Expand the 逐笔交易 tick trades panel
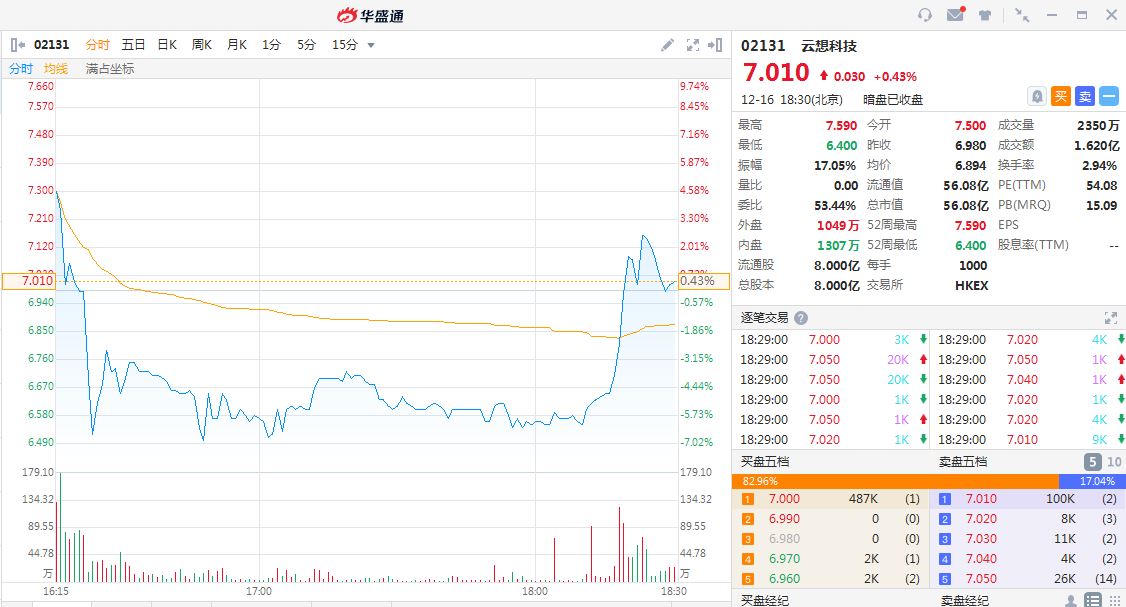Screen dimensions: 1126x607 point(1110,318)
